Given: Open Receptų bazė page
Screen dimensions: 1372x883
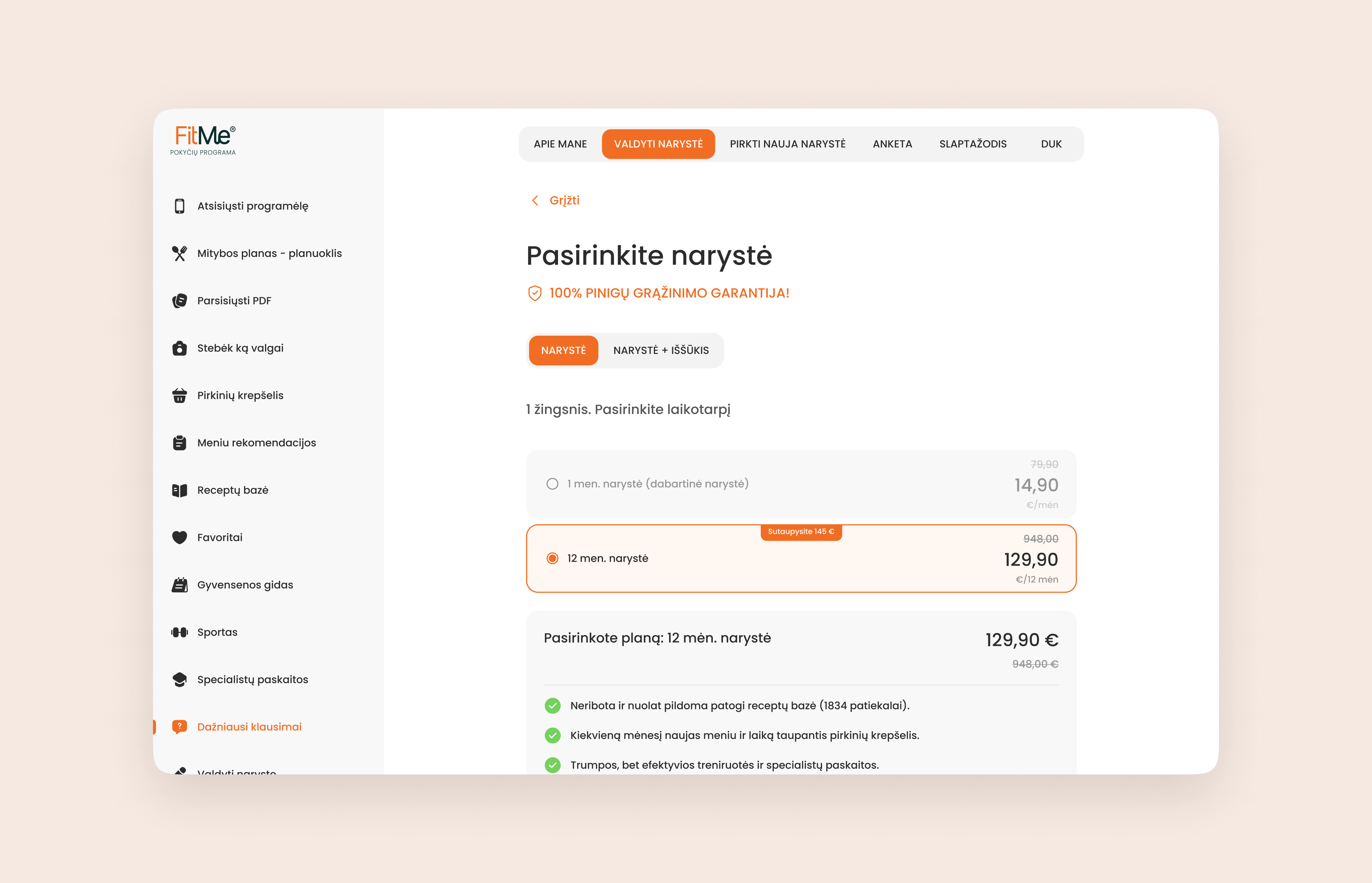Looking at the screenshot, I should pos(233,490).
